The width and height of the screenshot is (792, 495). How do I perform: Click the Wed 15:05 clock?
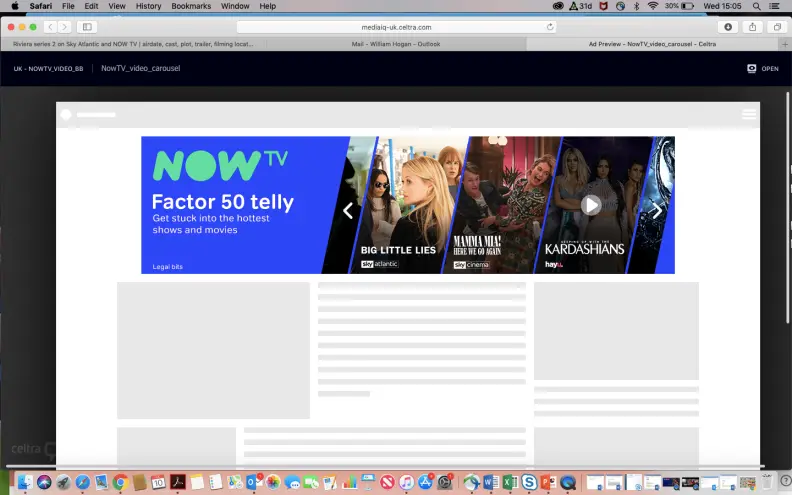coord(722,6)
